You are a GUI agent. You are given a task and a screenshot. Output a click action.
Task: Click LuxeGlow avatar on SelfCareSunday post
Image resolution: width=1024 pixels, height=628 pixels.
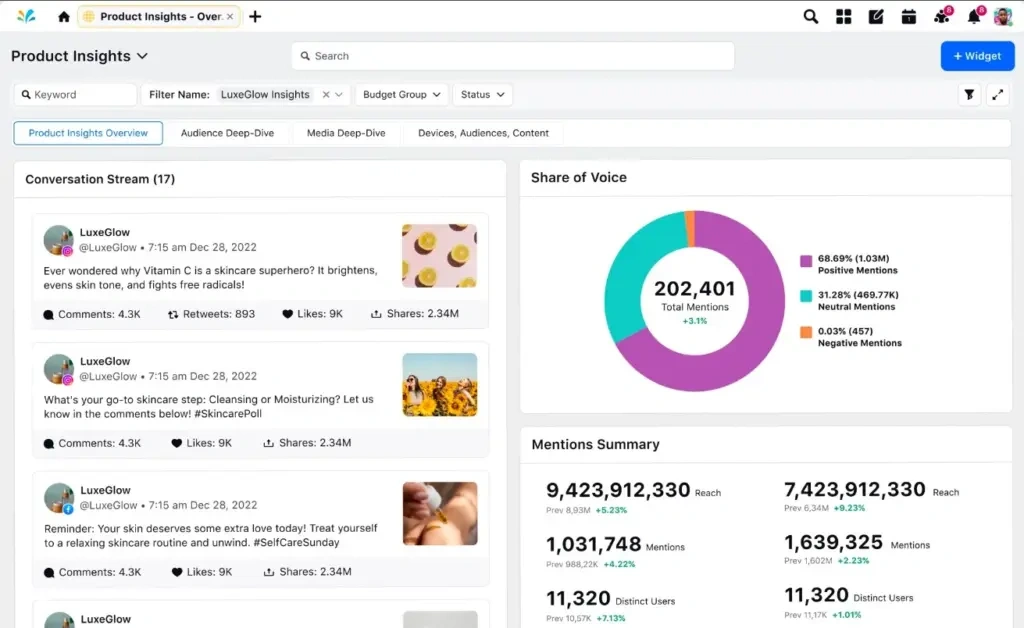point(59,498)
